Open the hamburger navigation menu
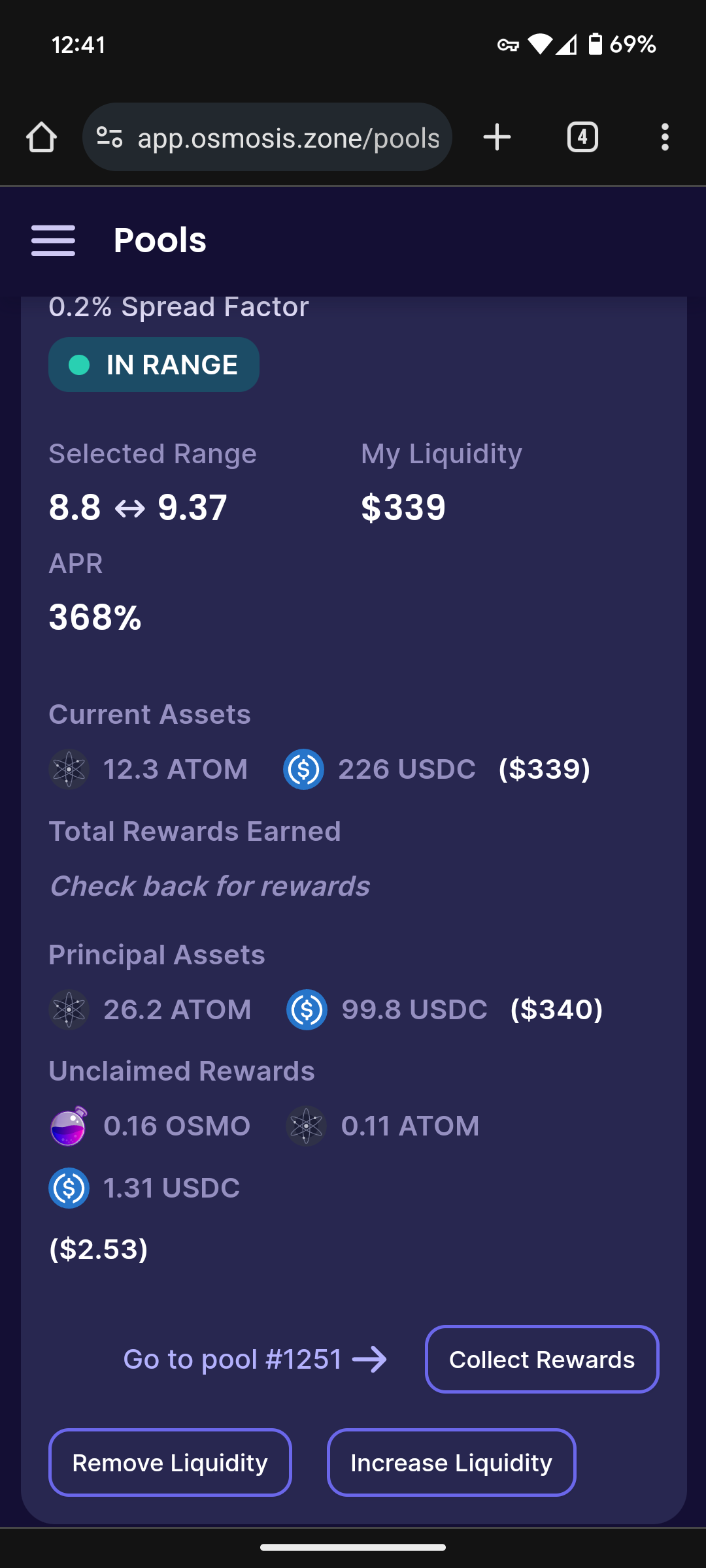 coord(54,240)
